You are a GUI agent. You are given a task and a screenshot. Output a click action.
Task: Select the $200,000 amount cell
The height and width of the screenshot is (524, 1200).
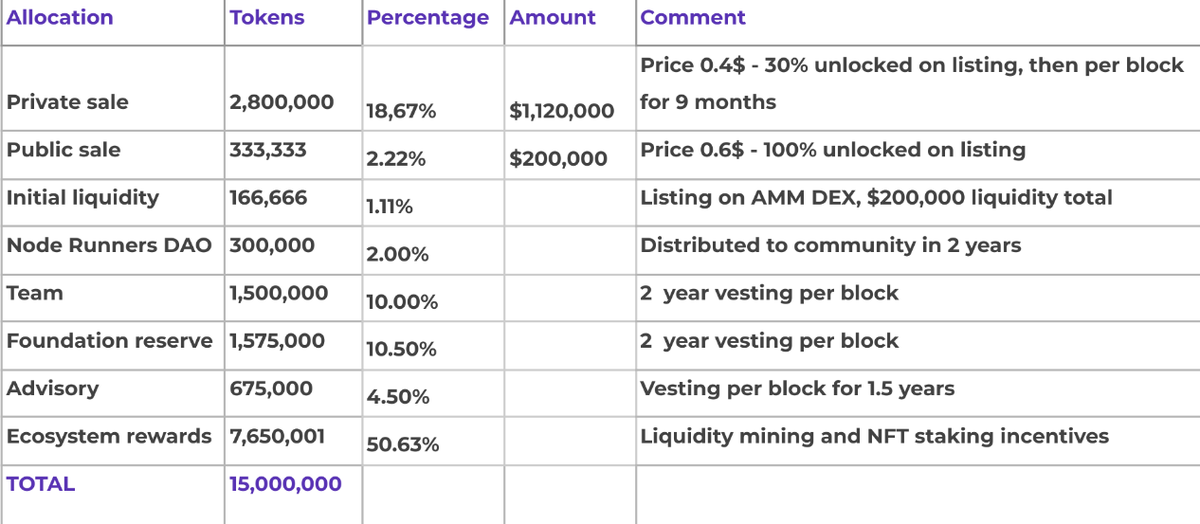click(x=558, y=158)
